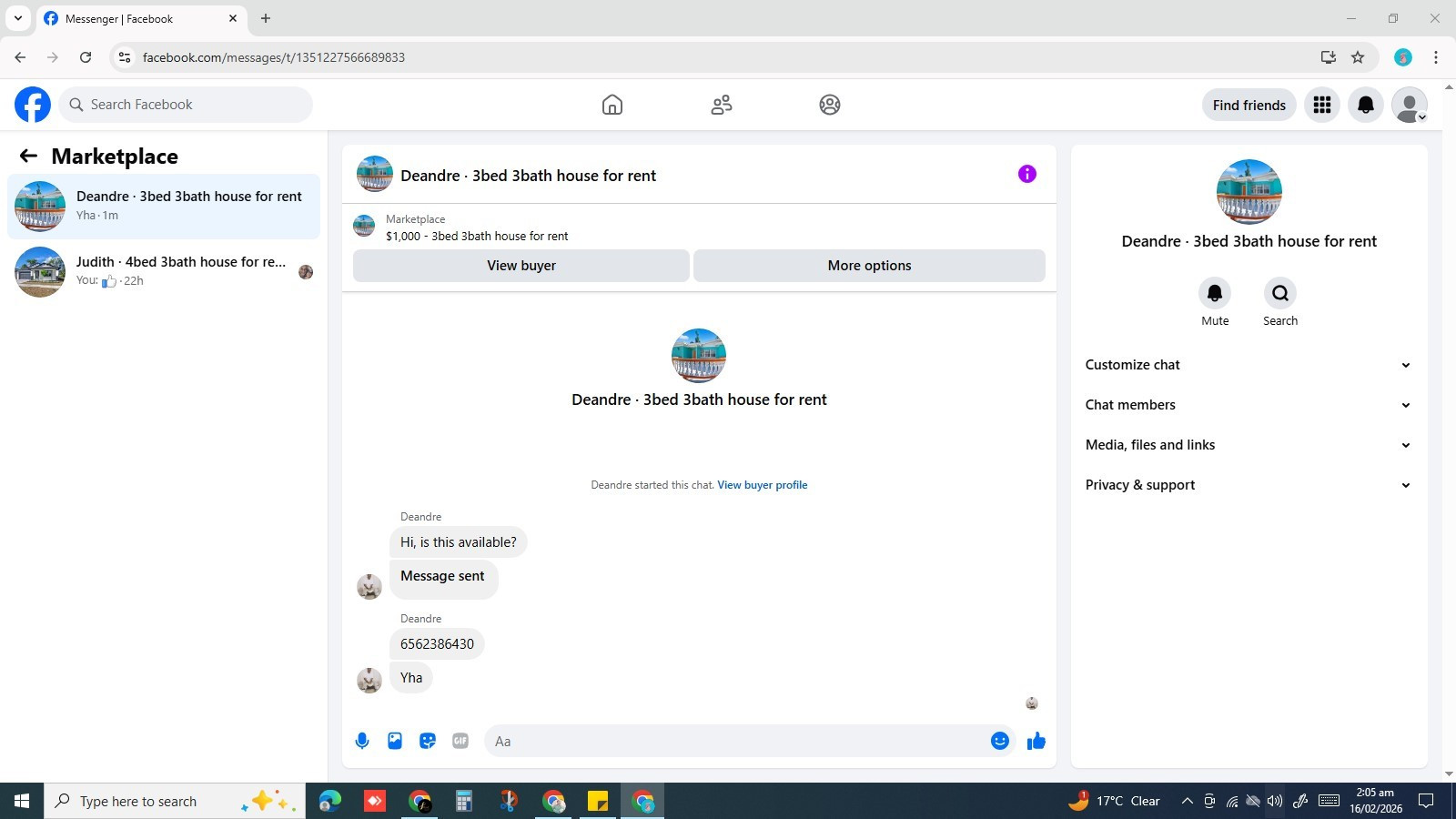Image resolution: width=1456 pixels, height=819 pixels.
Task: Open the Windows notification center
Action: pos(1427,801)
